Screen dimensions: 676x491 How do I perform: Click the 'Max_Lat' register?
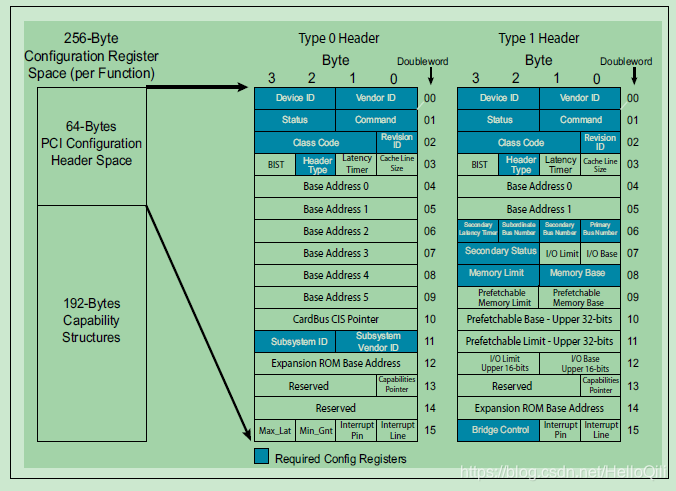(275, 430)
